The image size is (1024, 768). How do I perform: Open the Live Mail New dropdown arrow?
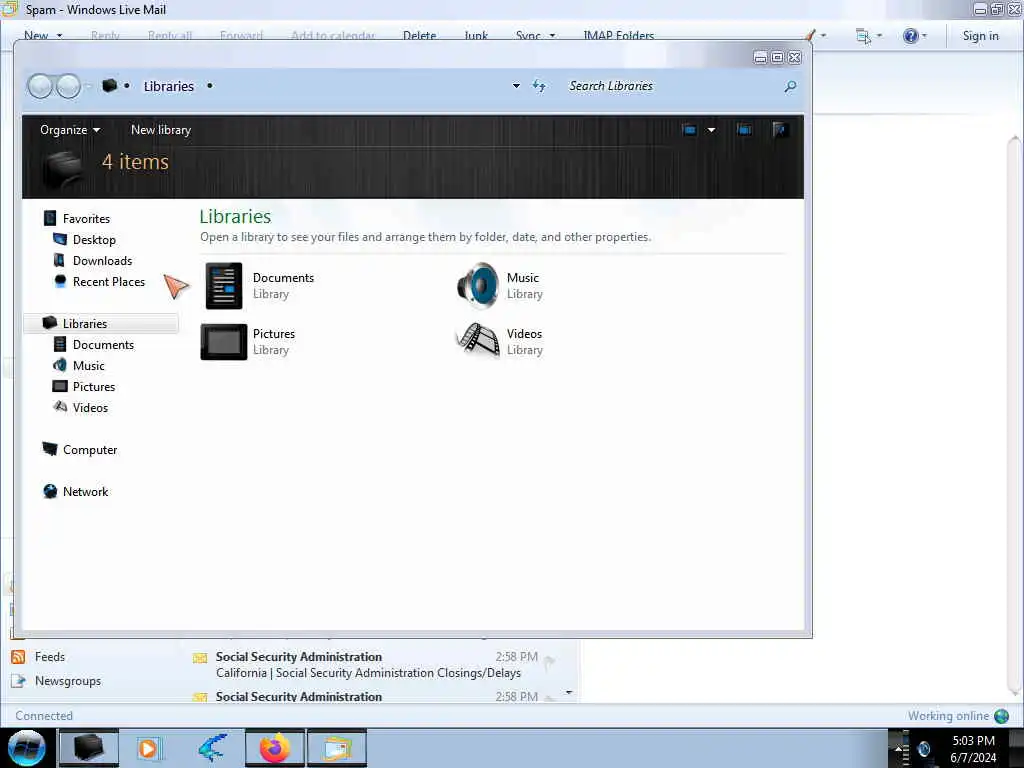coord(59,35)
